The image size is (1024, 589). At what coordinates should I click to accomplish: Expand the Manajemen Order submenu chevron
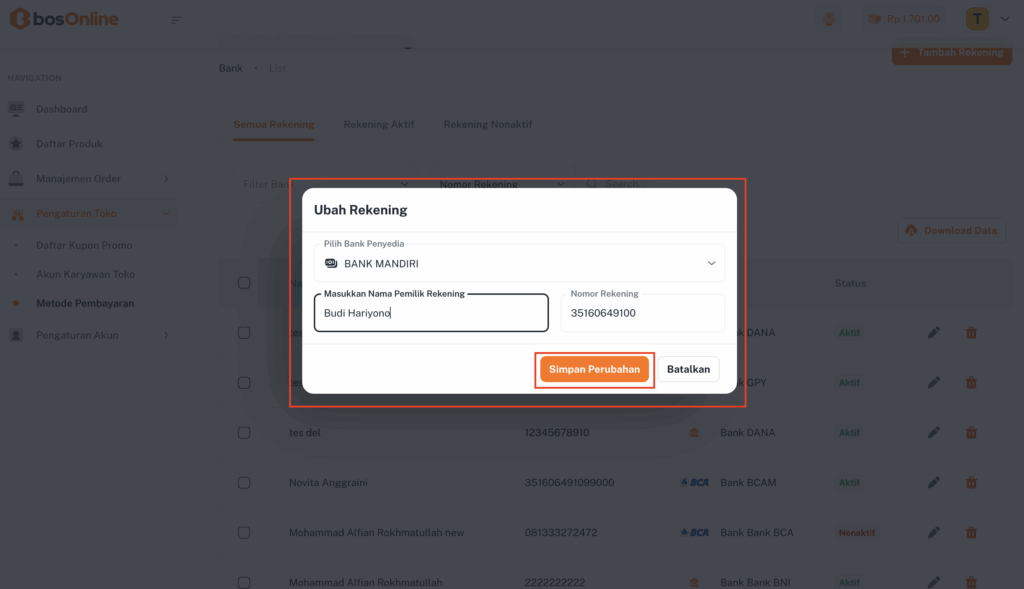click(x=166, y=179)
